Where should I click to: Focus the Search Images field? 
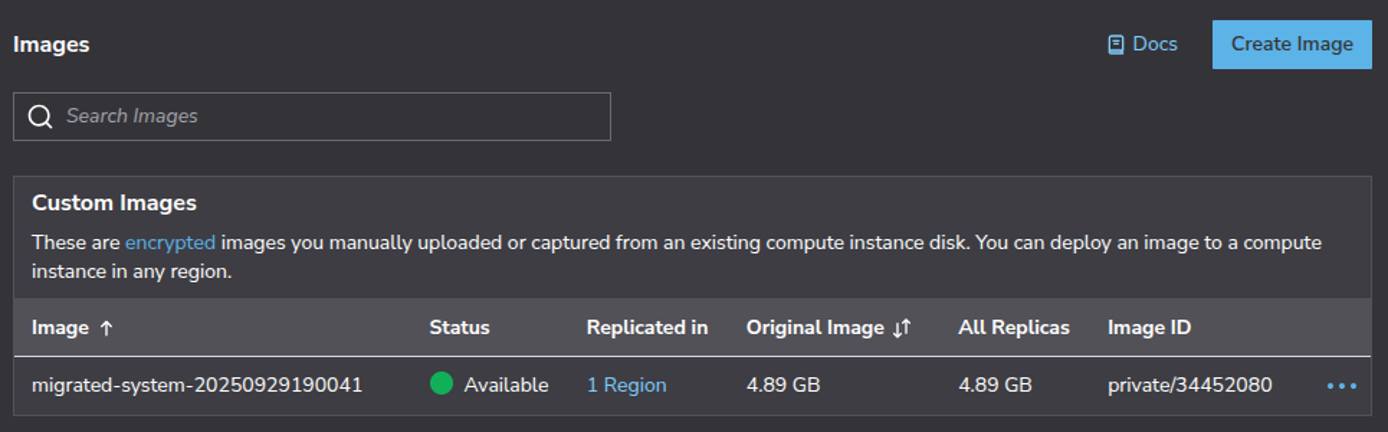[x=330, y=116]
